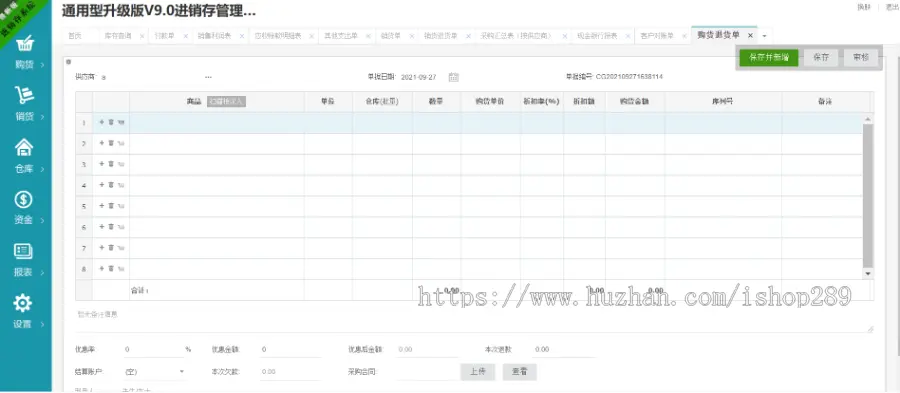The width and height of the screenshot is (900, 393).
Task: Click the trash icon in row 5
Action: [111, 206]
